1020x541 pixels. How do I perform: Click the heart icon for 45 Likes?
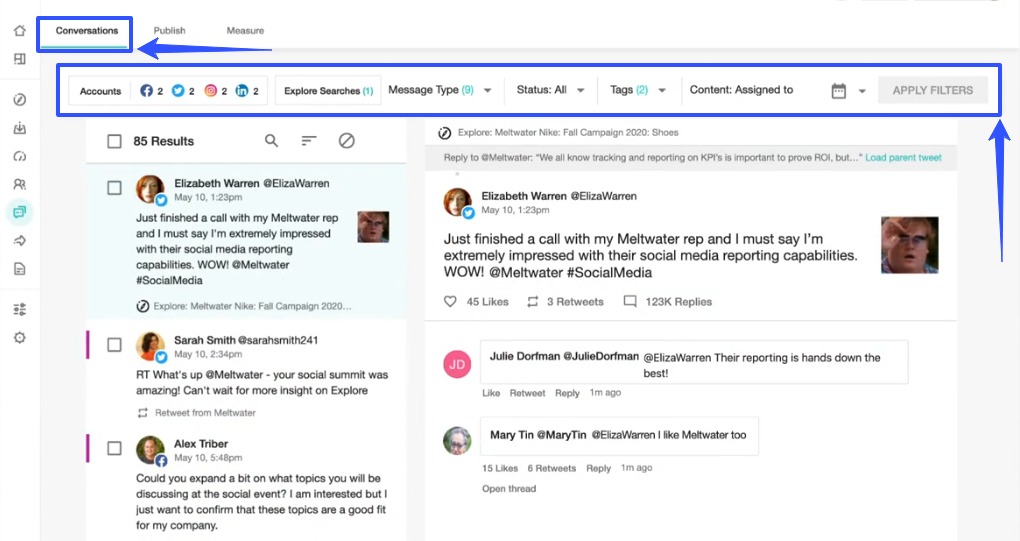point(450,301)
